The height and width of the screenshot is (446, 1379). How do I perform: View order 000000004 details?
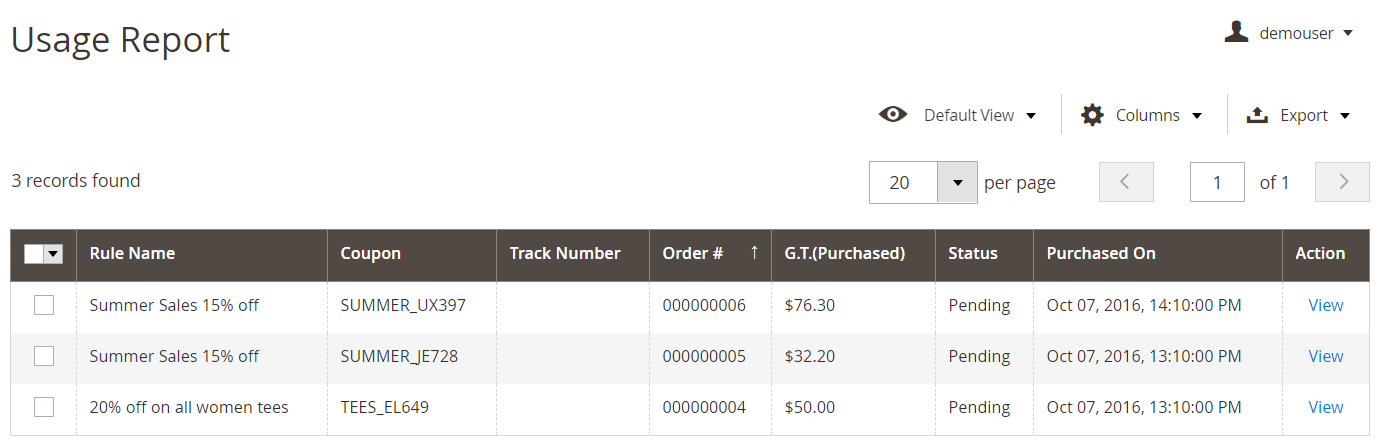1325,407
